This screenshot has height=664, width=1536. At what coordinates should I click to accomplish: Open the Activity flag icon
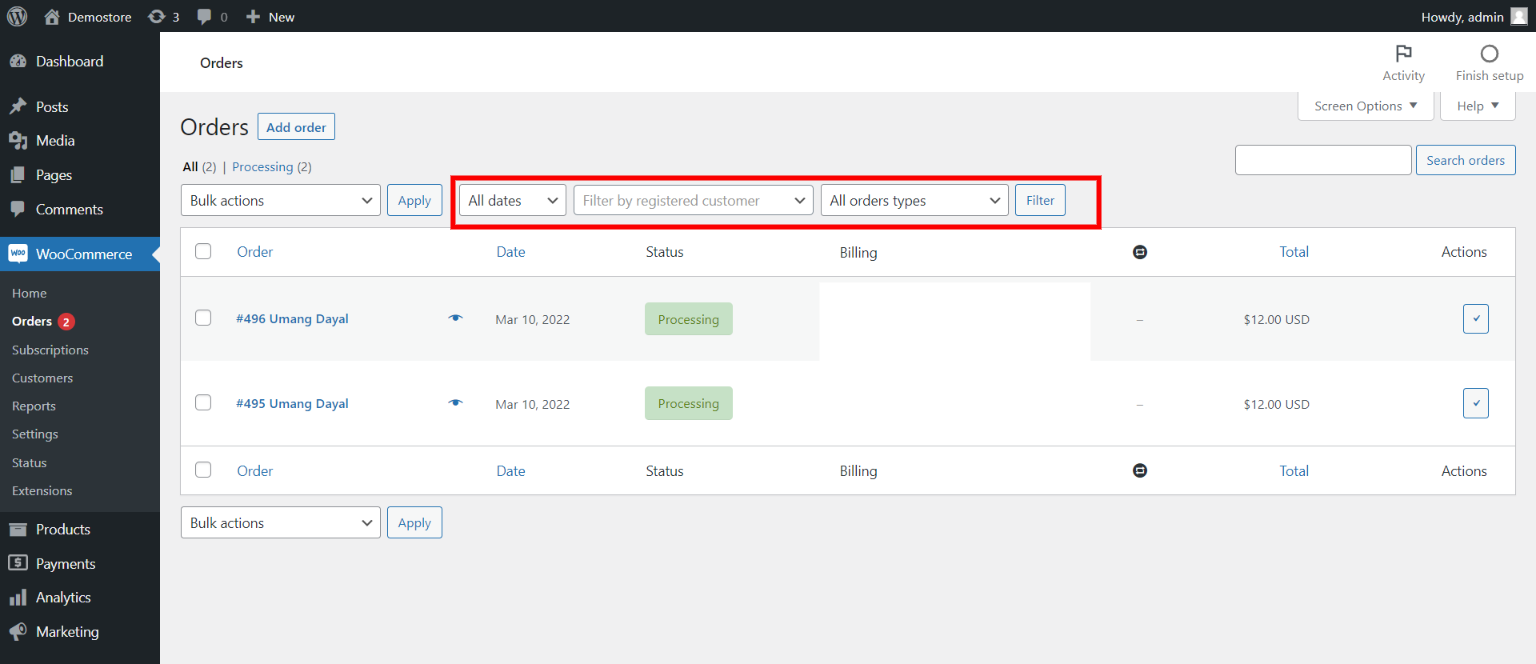(1403, 54)
